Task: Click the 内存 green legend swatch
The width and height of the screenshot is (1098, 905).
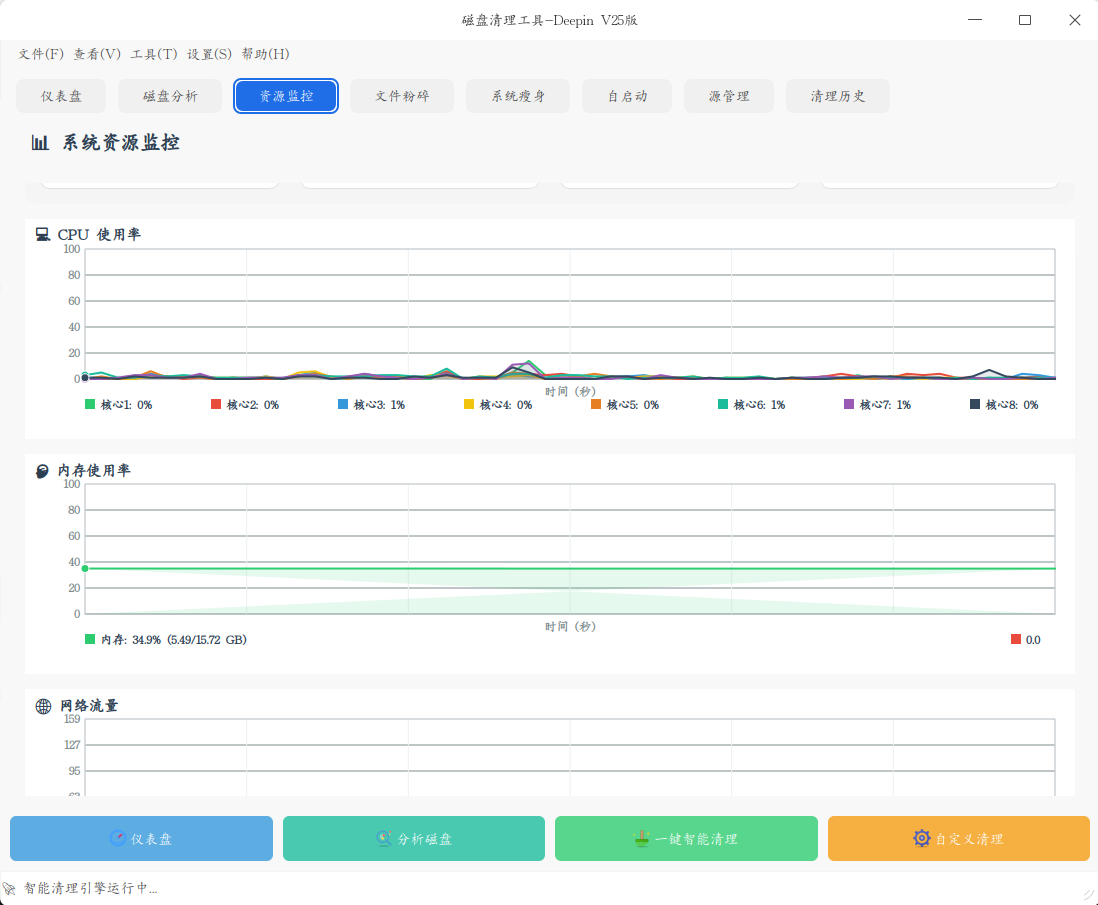Action: click(90, 639)
